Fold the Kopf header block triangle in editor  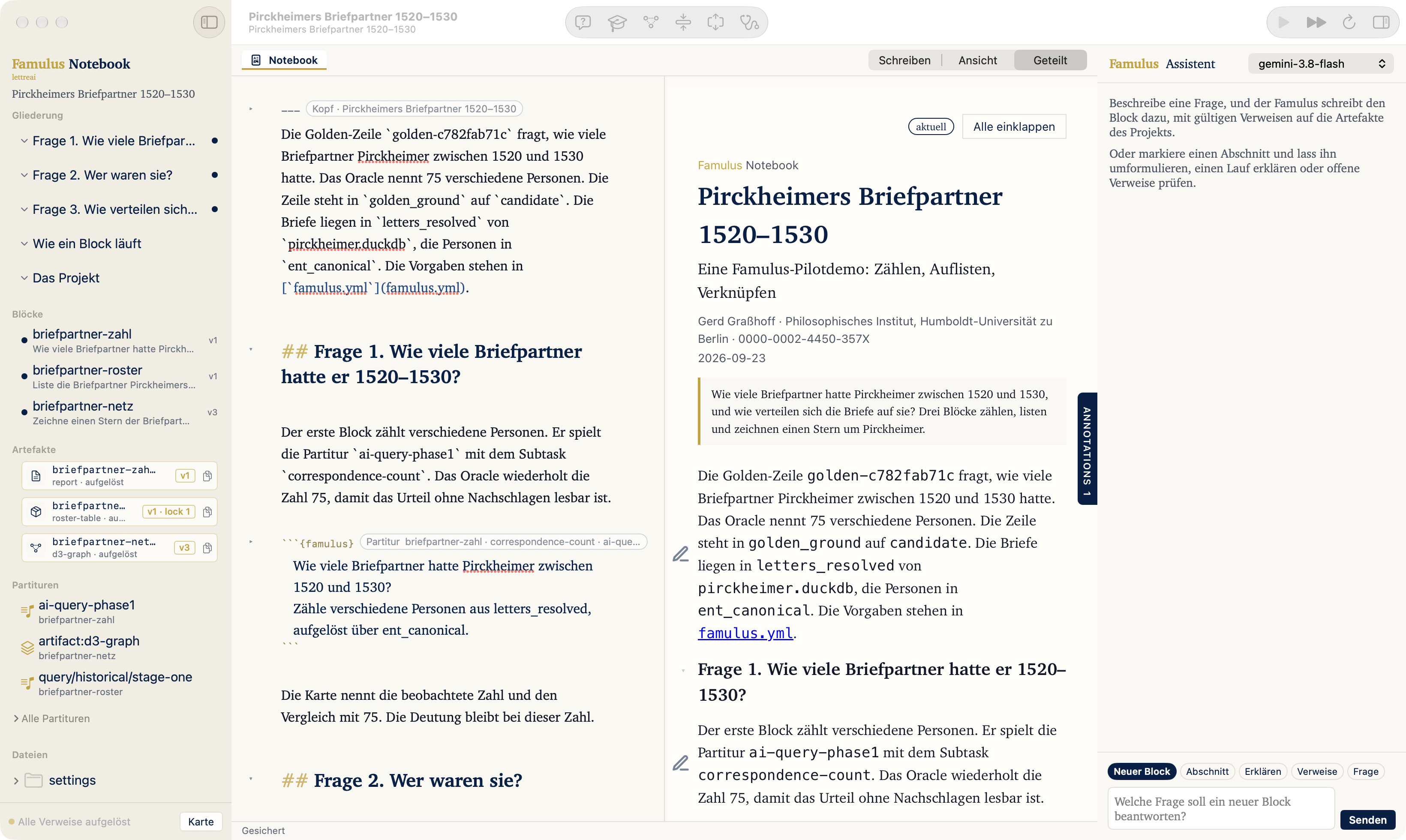[x=251, y=109]
